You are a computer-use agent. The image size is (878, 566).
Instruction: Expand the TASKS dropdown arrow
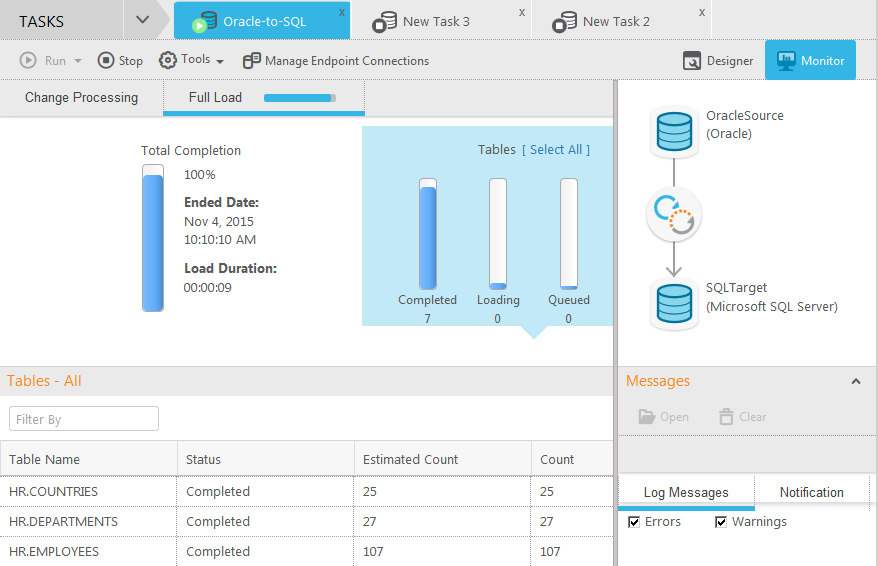pyautogui.click(x=143, y=20)
